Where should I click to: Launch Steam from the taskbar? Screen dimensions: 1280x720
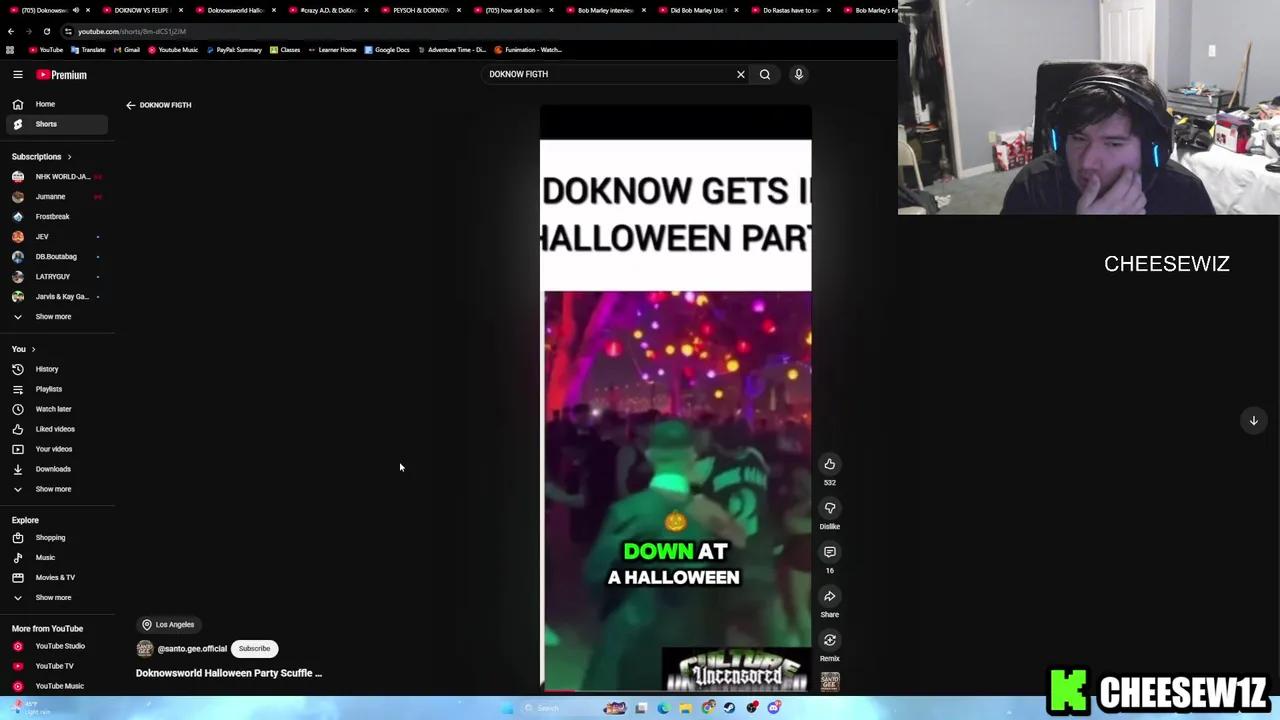click(x=728, y=708)
